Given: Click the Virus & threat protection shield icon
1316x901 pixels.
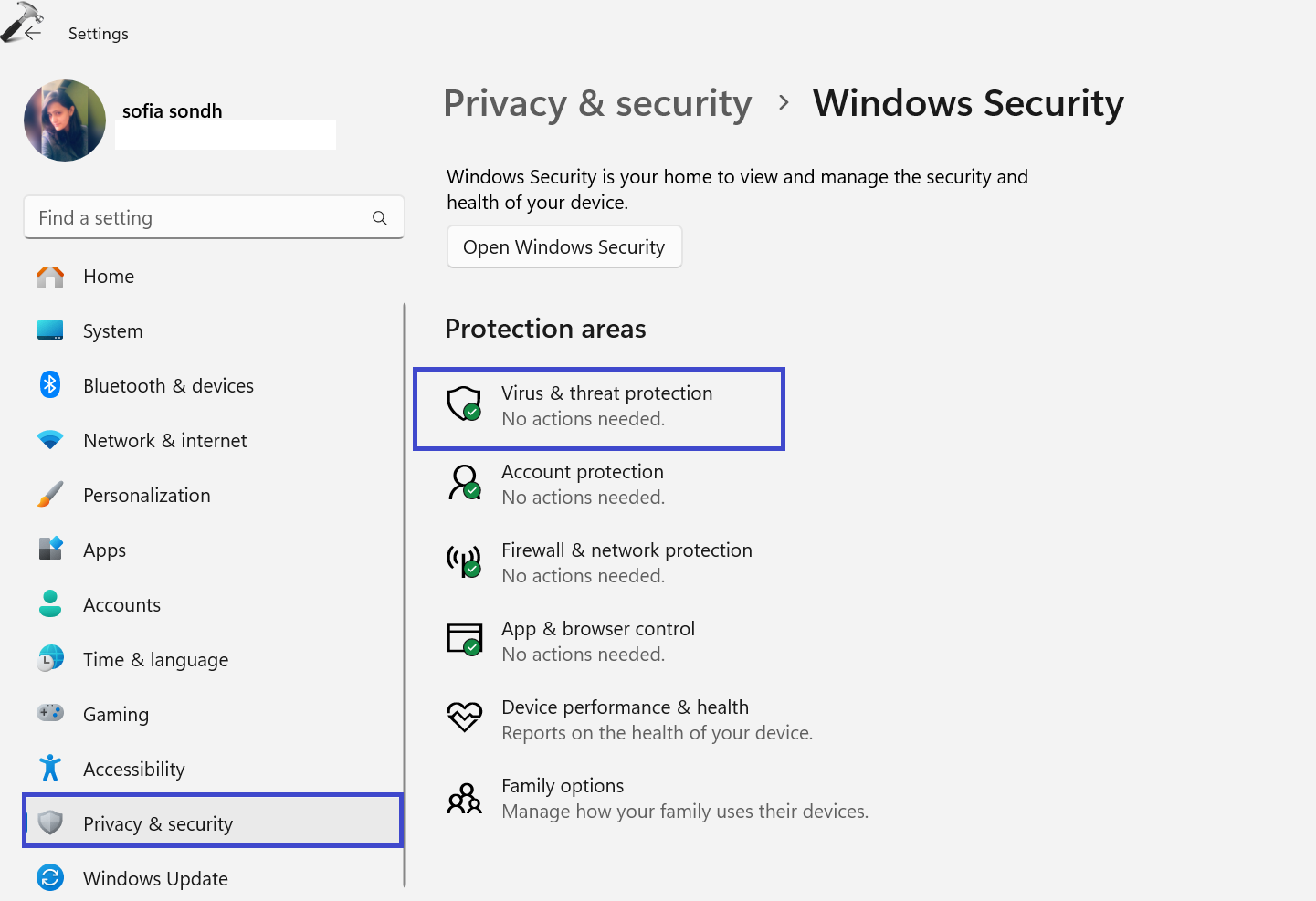Looking at the screenshot, I should pos(464,403).
